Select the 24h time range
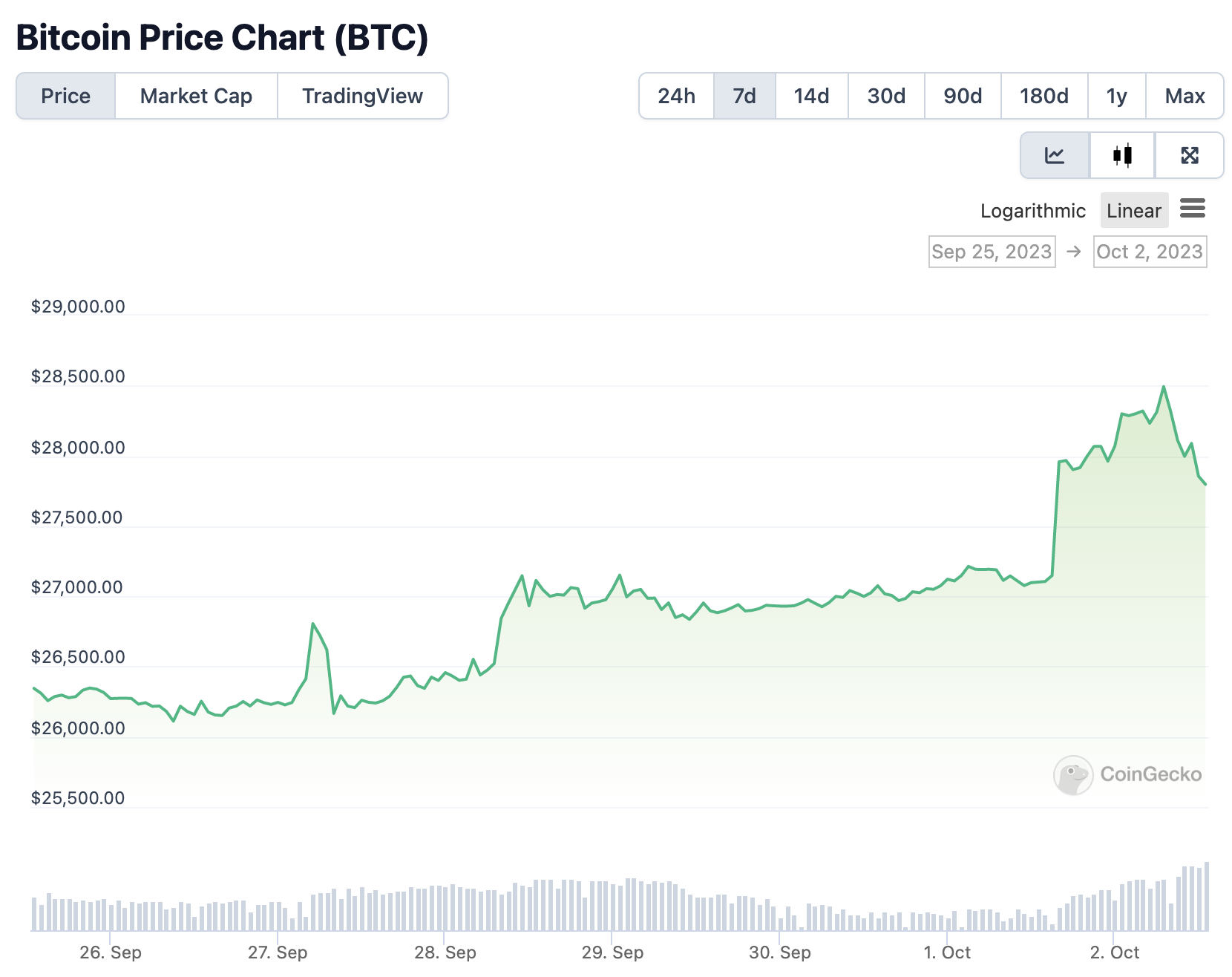The width and height of the screenshot is (1232, 977). [x=676, y=96]
